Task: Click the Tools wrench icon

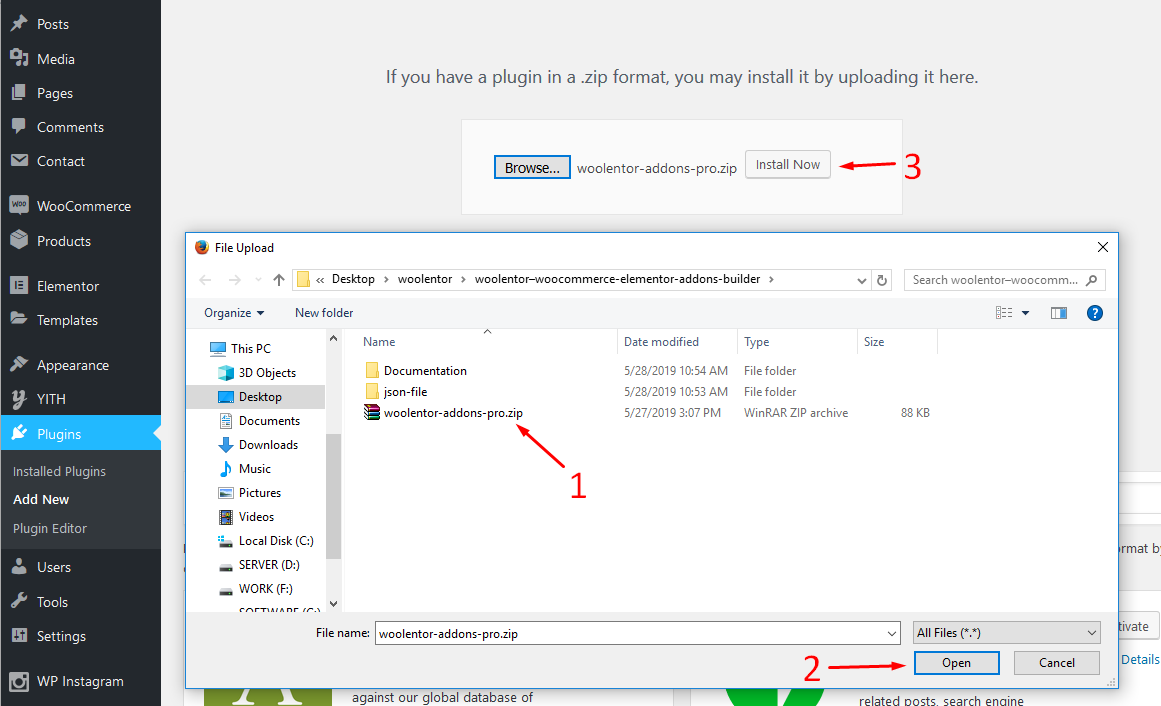Action: click(x=19, y=602)
